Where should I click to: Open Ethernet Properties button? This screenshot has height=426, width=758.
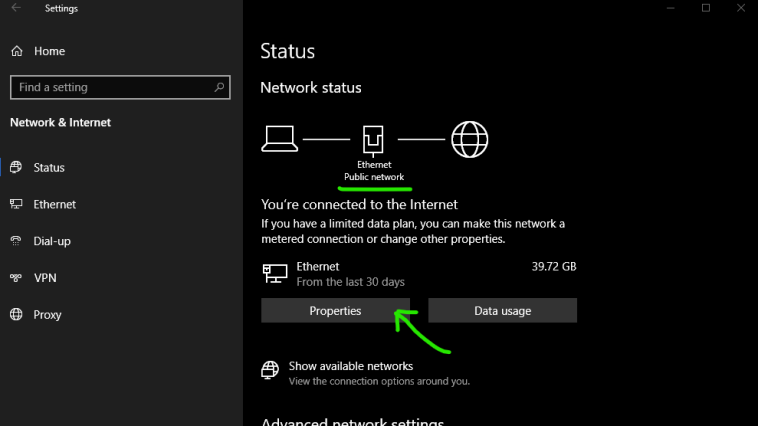click(x=335, y=310)
